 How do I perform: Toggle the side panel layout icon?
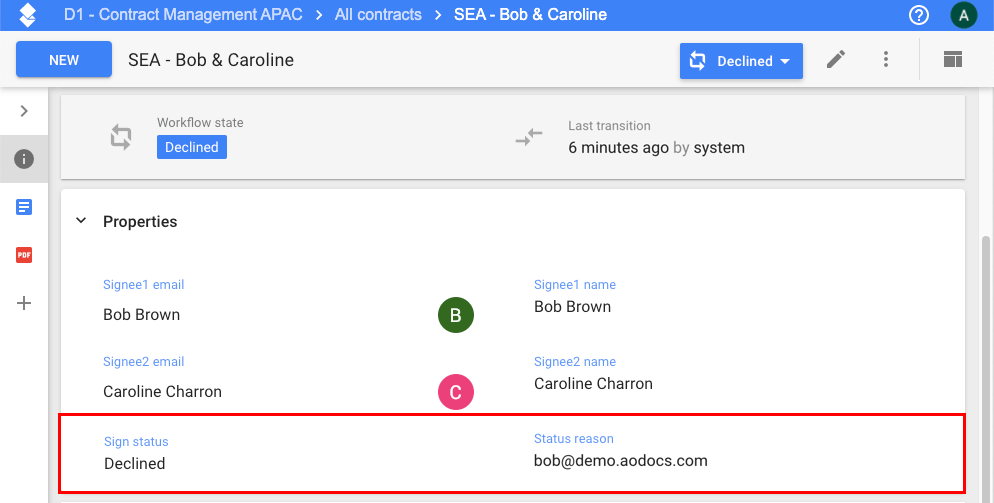point(952,60)
